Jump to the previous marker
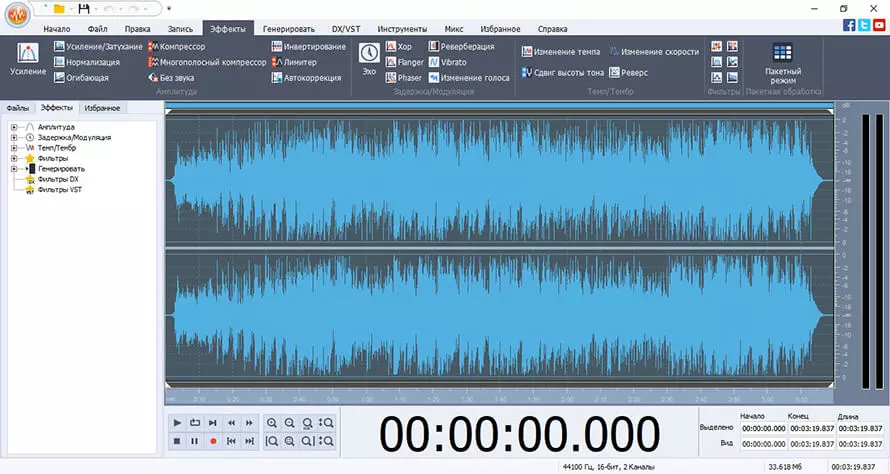This screenshot has width=890, height=474. pos(231,441)
